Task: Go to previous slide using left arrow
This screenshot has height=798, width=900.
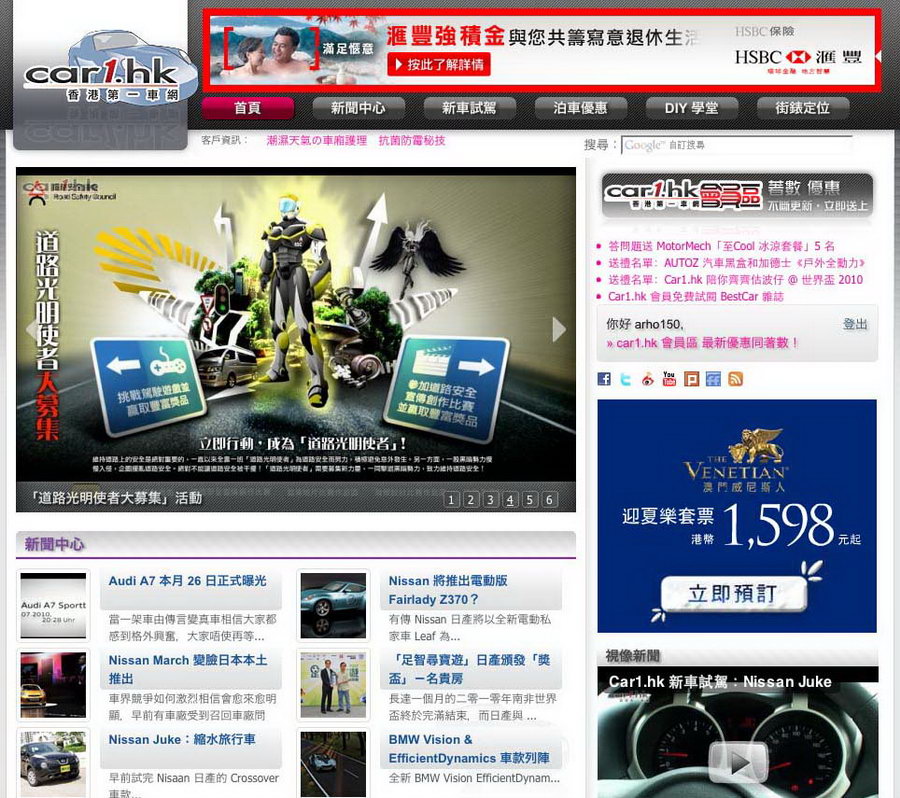Action: coord(30,330)
